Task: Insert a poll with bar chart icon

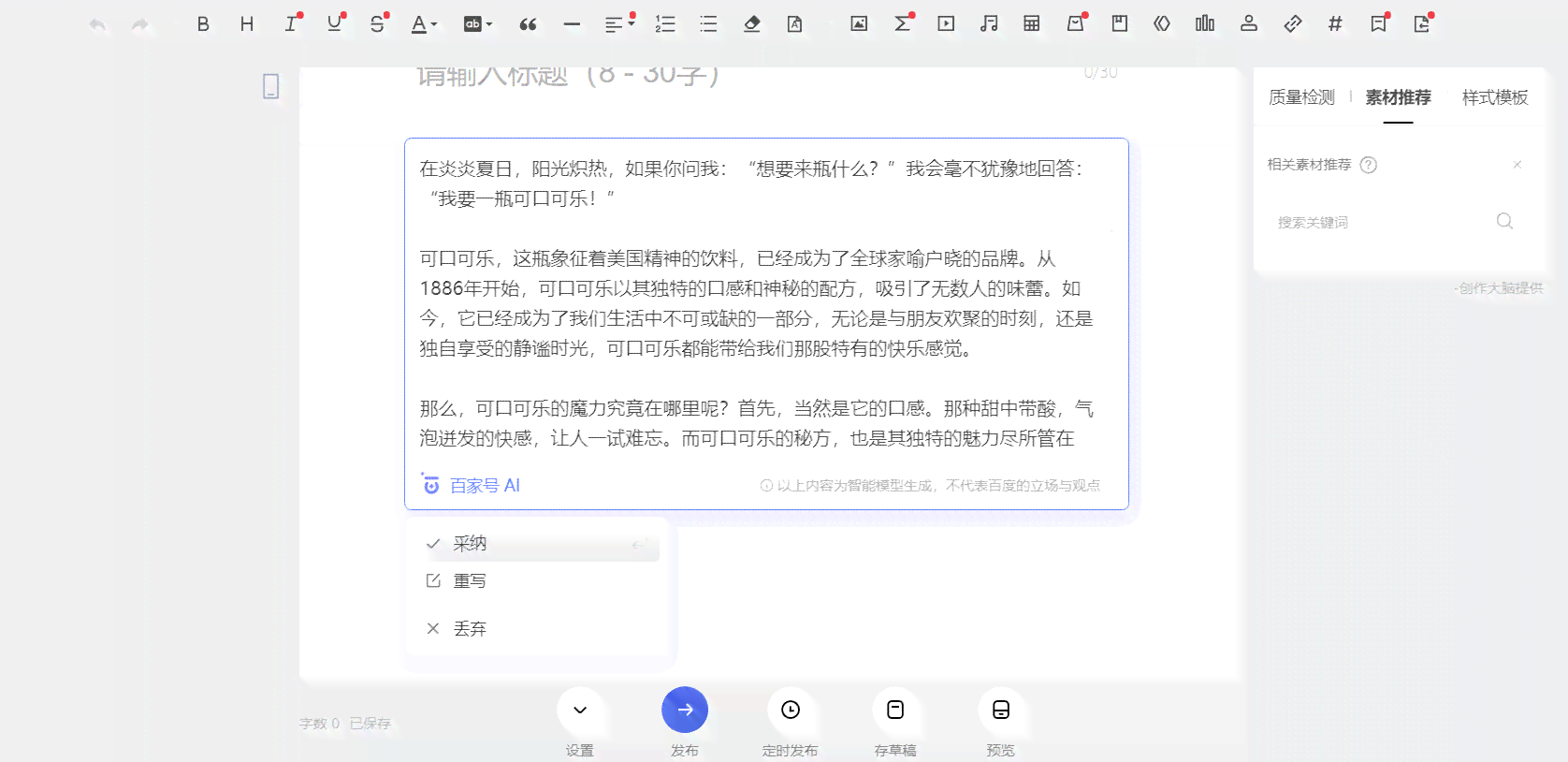Action: [x=1205, y=24]
